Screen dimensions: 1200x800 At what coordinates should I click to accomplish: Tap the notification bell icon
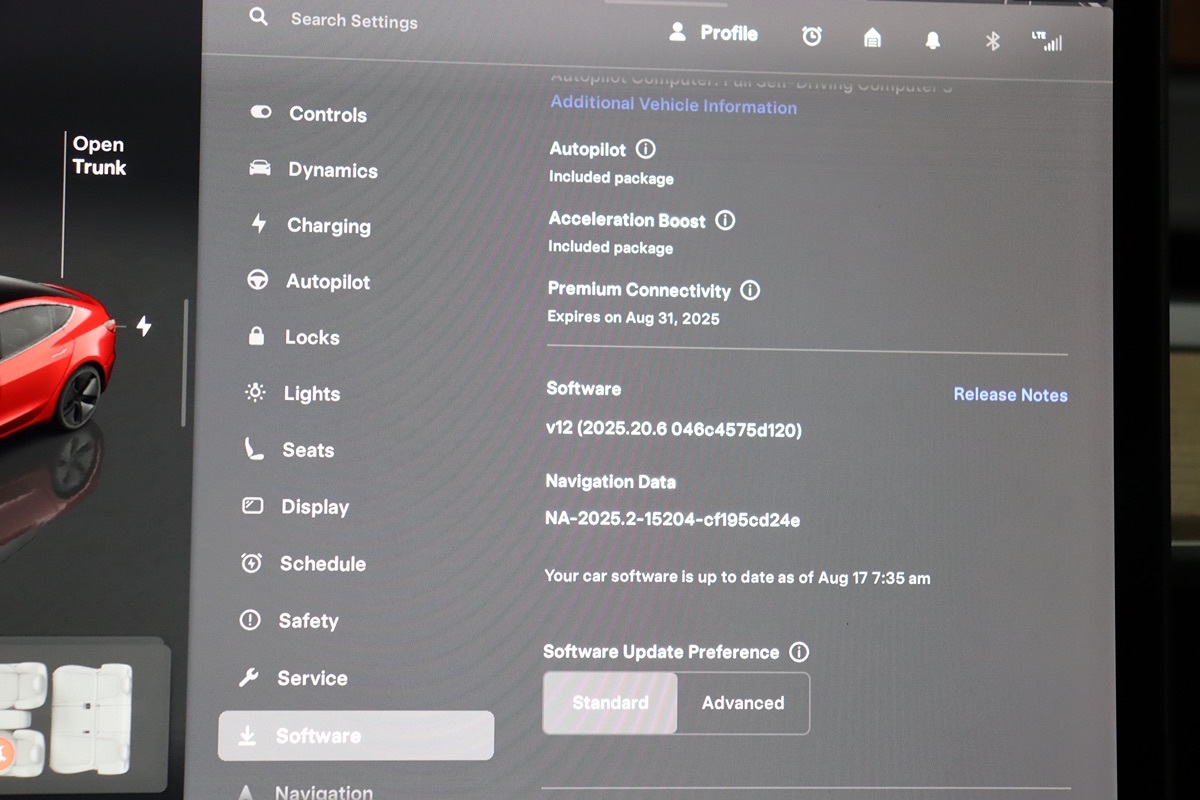coord(932,40)
